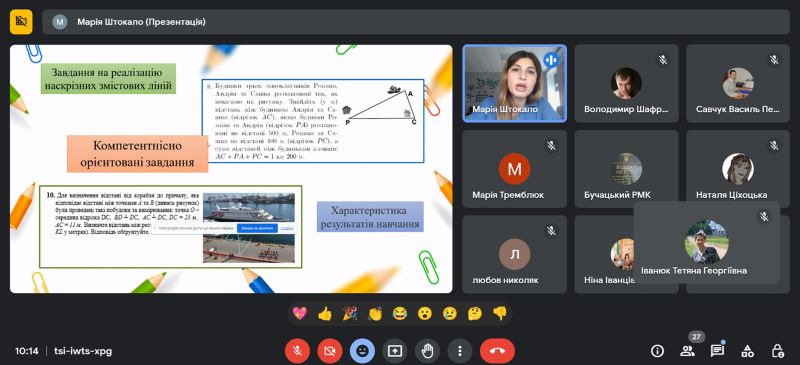Click the tsi-iwts-xpg meeting code
The image size is (800, 365).
[x=83, y=351]
